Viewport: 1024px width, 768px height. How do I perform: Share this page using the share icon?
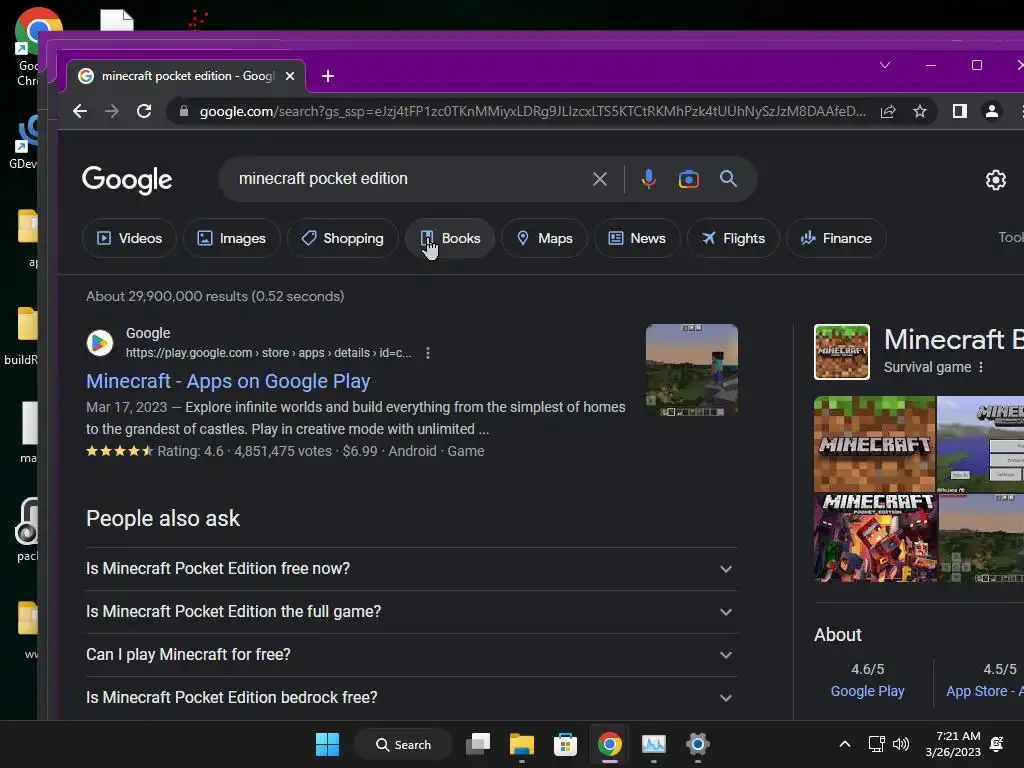pos(888,112)
